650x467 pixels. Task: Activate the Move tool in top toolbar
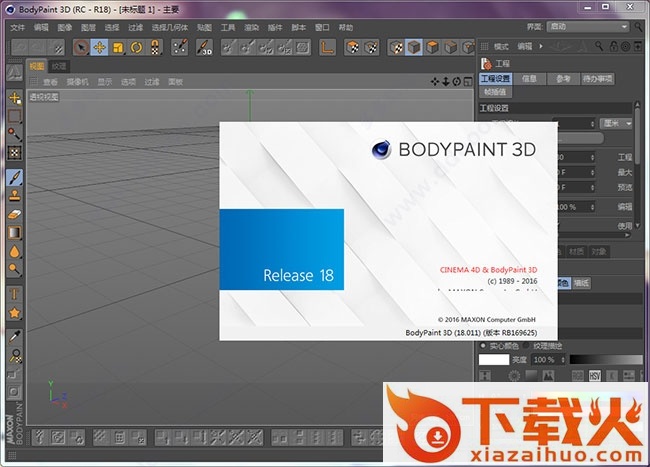pyautogui.click(x=99, y=48)
